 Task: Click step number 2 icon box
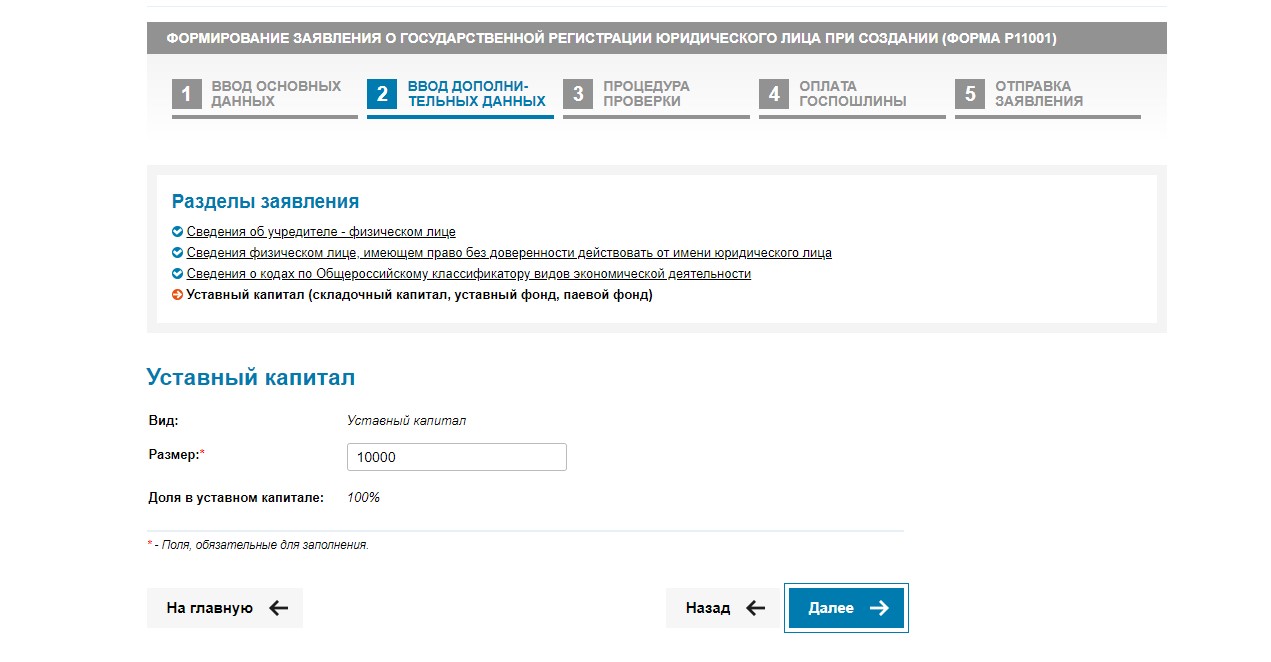(382, 94)
